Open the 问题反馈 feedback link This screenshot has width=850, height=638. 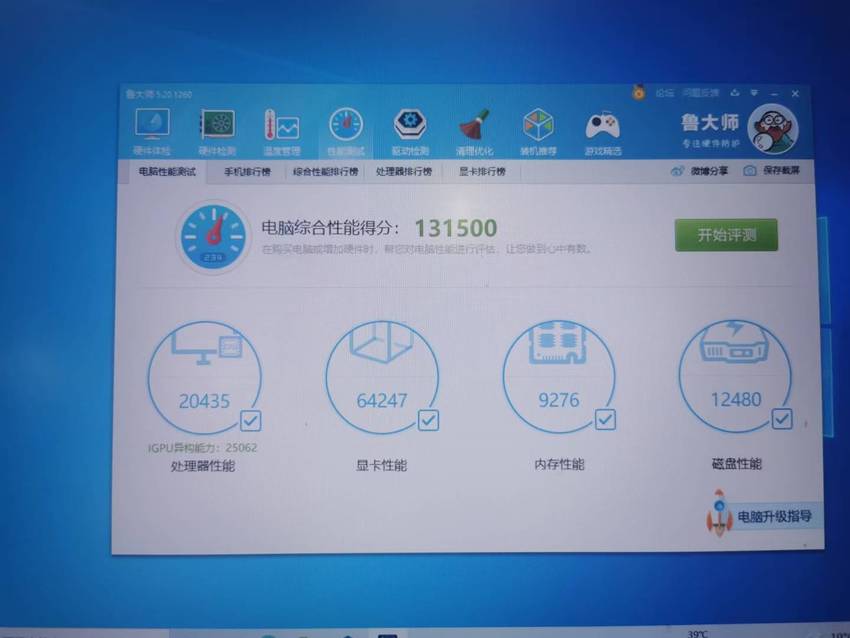click(x=700, y=93)
